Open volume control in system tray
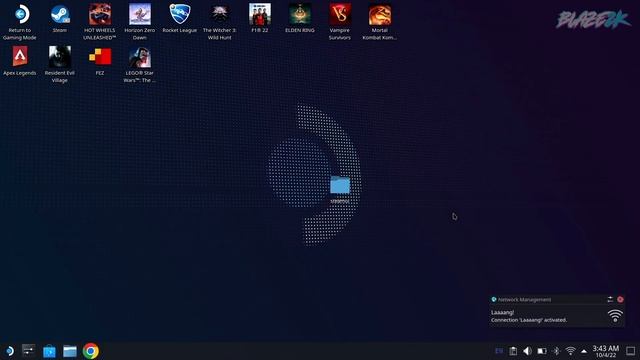640x360 pixels. coord(527,351)
